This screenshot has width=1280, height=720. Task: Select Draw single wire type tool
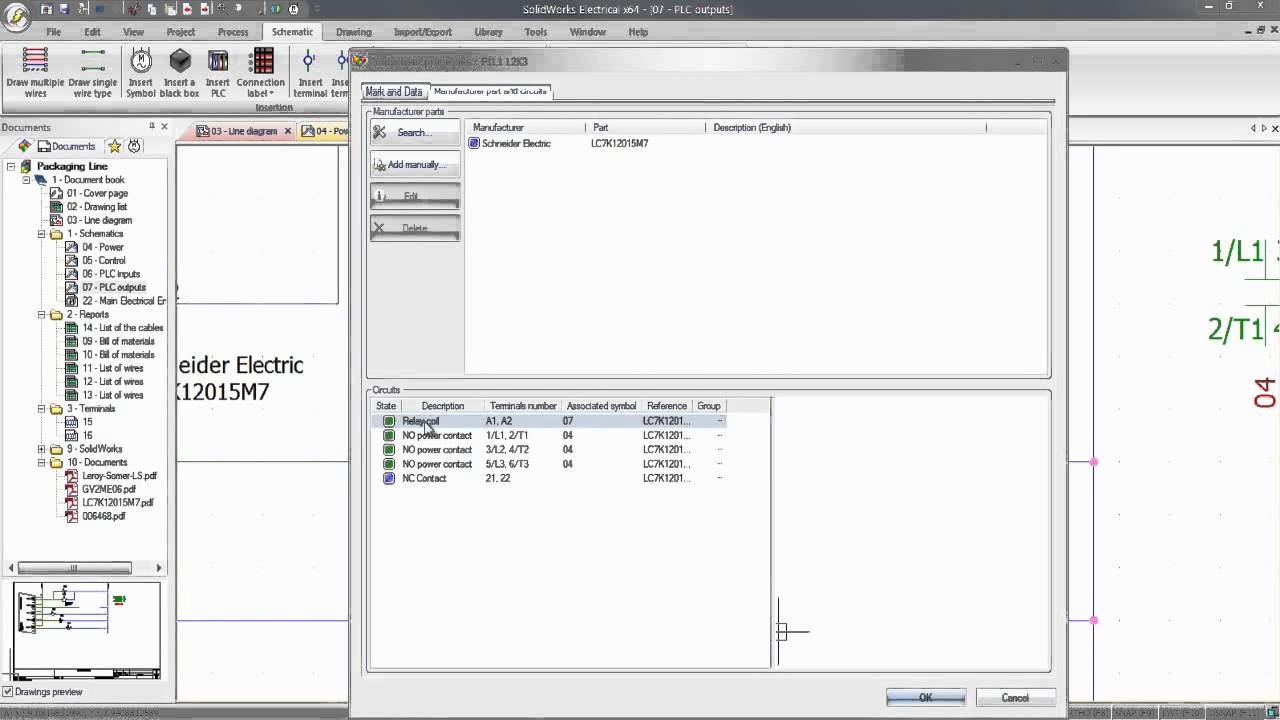pyautogui.click(x=92, y=73)
